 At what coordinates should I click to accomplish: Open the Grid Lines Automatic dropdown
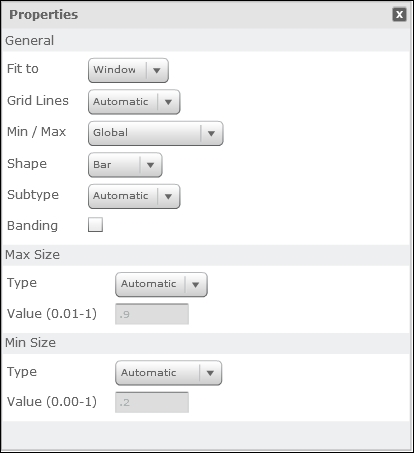pos(134,102)
